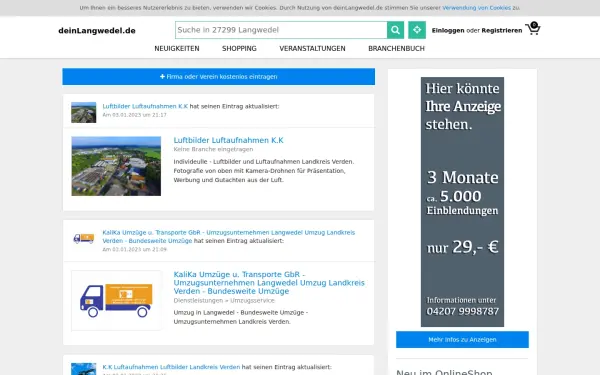Click 'Luftbilder Luftaufnahmen K.K' link in update header
This screenshot has width=600, height=375.
pos(145,106)
